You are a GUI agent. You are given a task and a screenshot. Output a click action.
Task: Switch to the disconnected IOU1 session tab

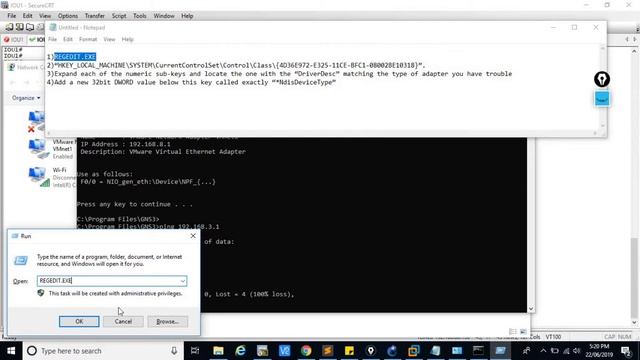click(x=13, y=40)
